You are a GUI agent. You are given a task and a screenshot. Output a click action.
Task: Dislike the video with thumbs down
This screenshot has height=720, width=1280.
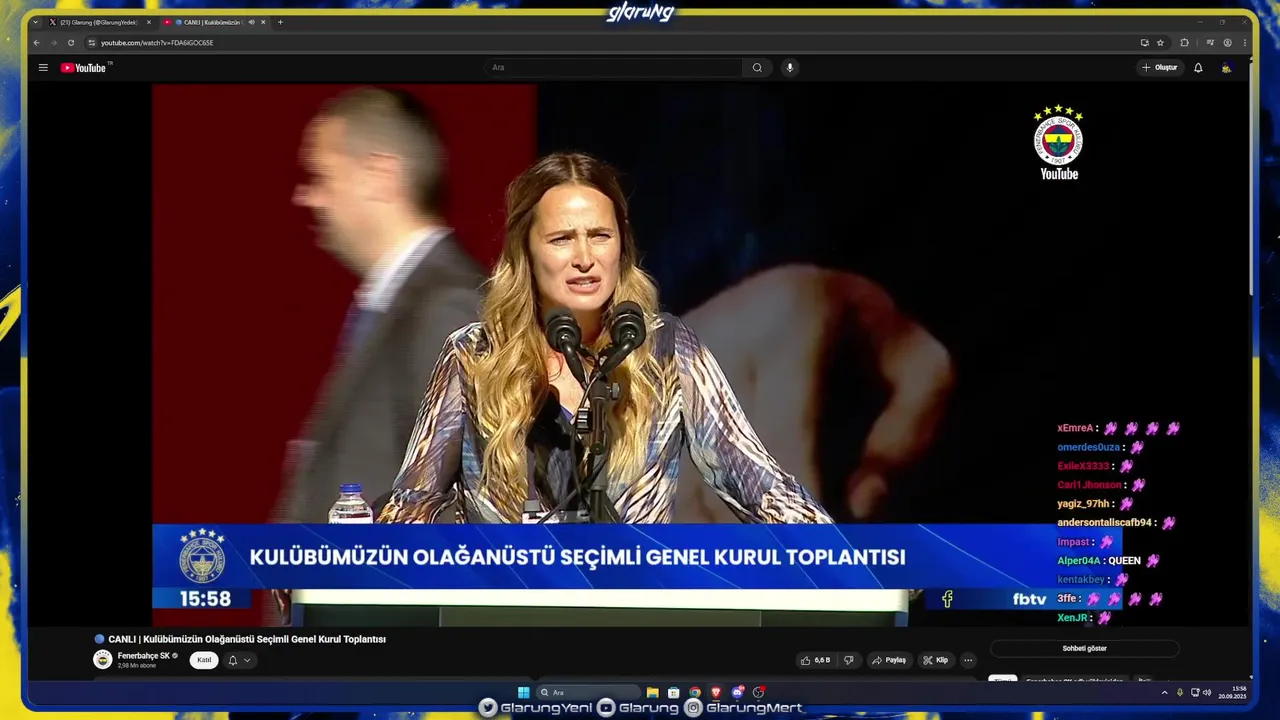click(849, 660)
